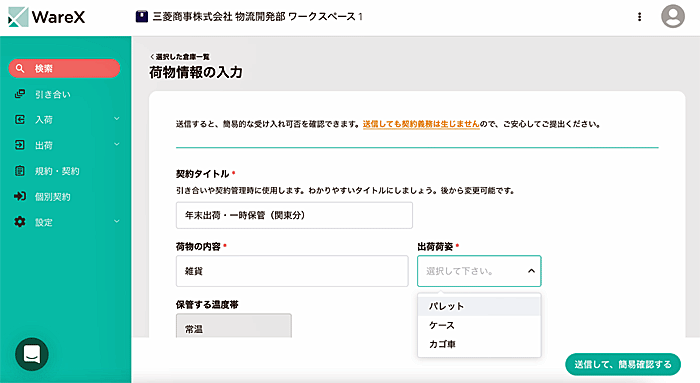Collapse the 出荷荷姿 dropdown
Screen dimensions: 700x383
(x=531, y=271)
